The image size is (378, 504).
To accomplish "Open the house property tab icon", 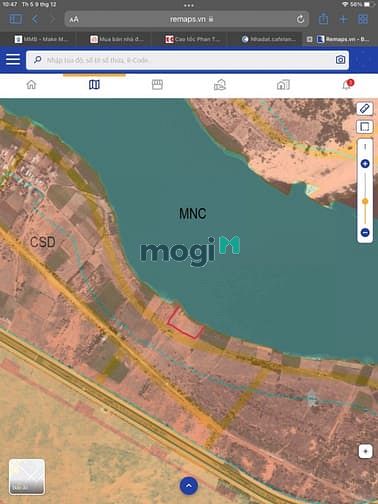I will [220, 85].
